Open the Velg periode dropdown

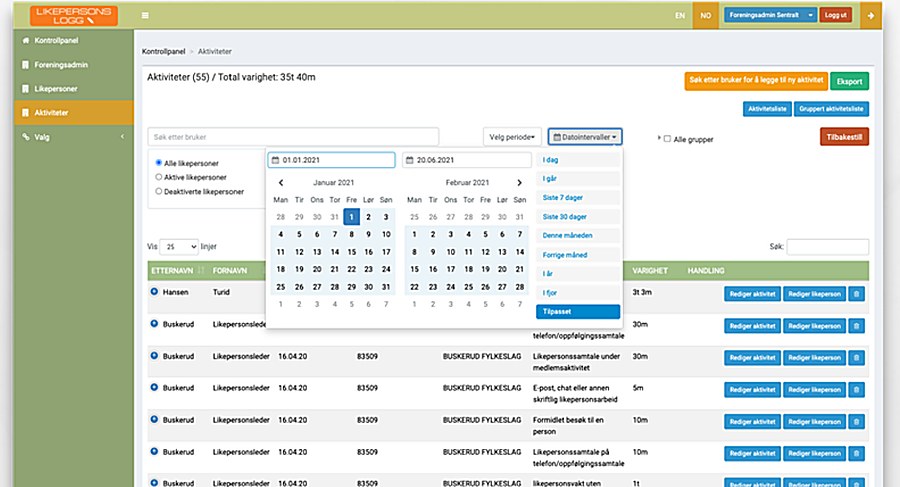(512, 137)
